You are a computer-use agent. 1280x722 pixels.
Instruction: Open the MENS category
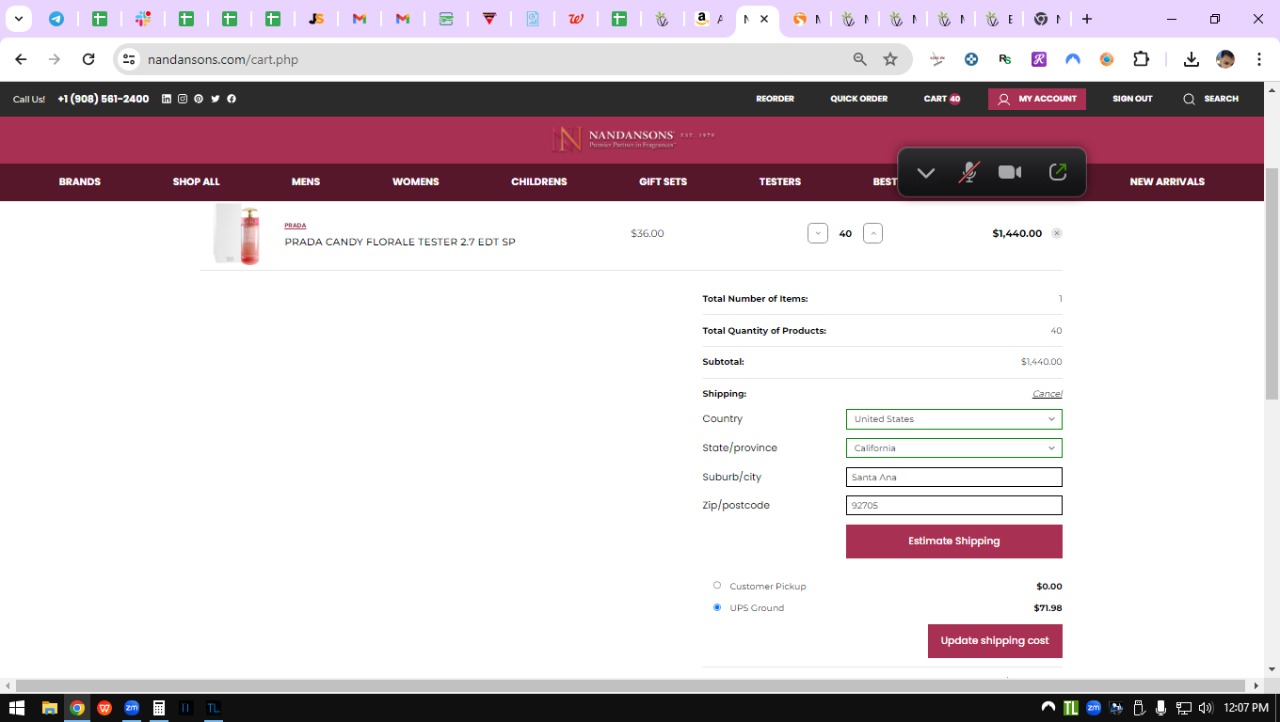tap(306, 182)
